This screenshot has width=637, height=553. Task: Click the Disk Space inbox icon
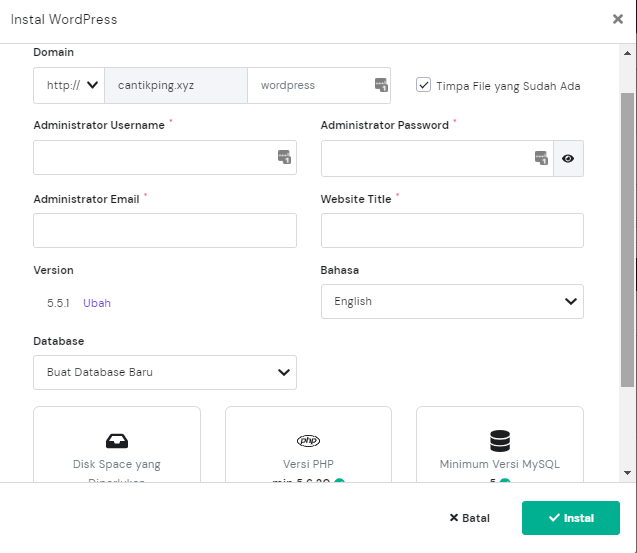tap(117, 441)
